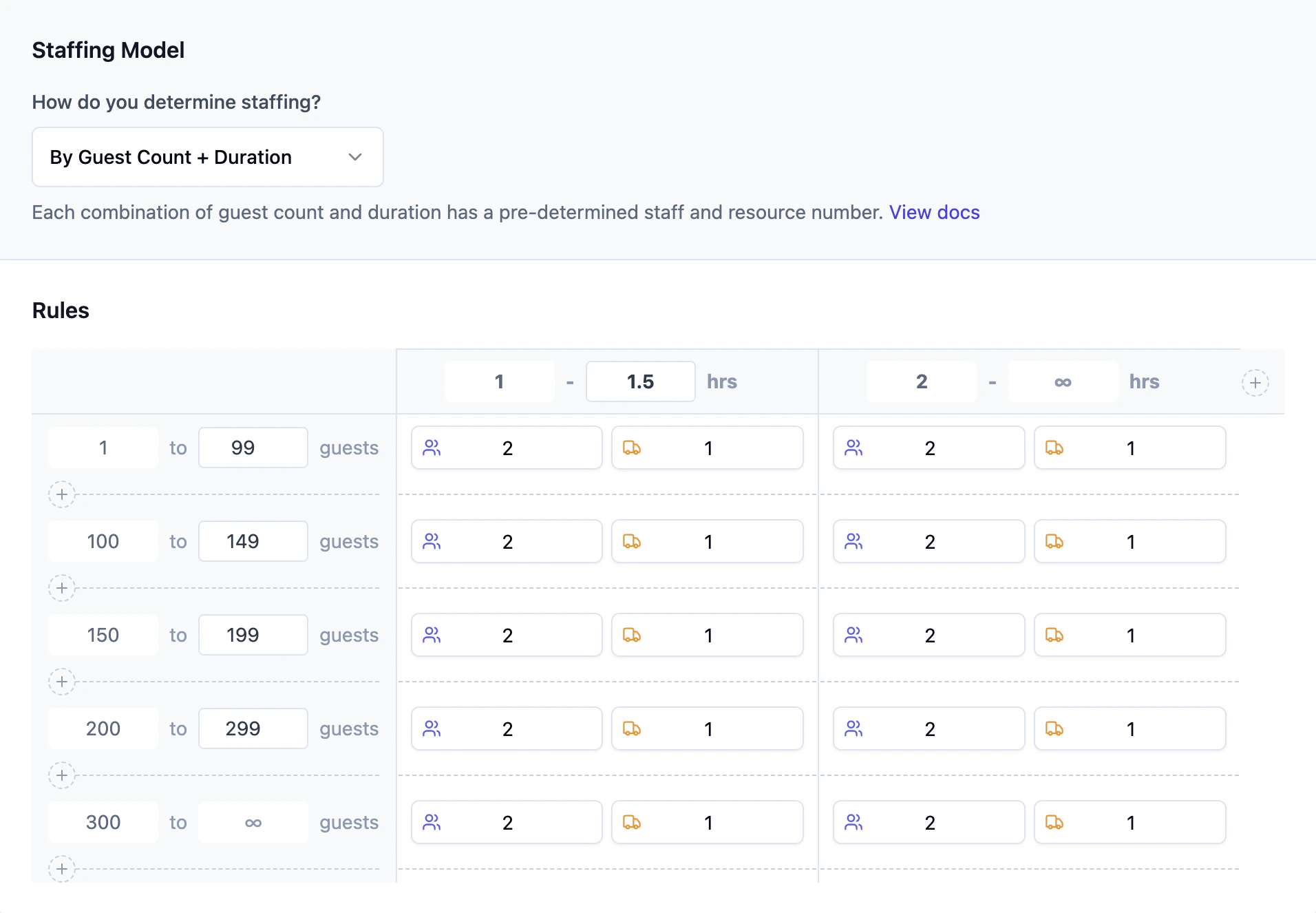Screen dimensions: 1316x913
Task: Open the staffing method dropdown
Action: 207,157
